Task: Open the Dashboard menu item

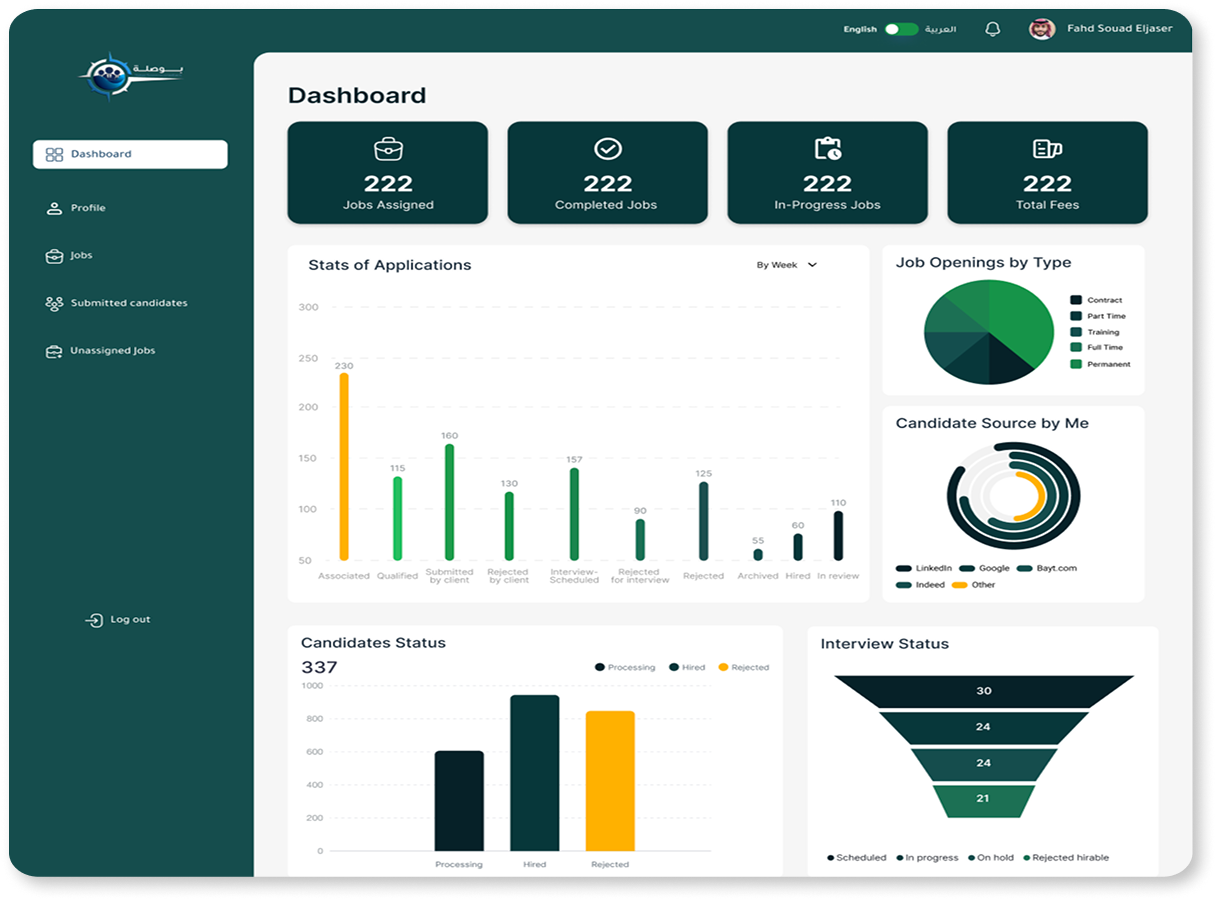Action: (x=130, y=154)
